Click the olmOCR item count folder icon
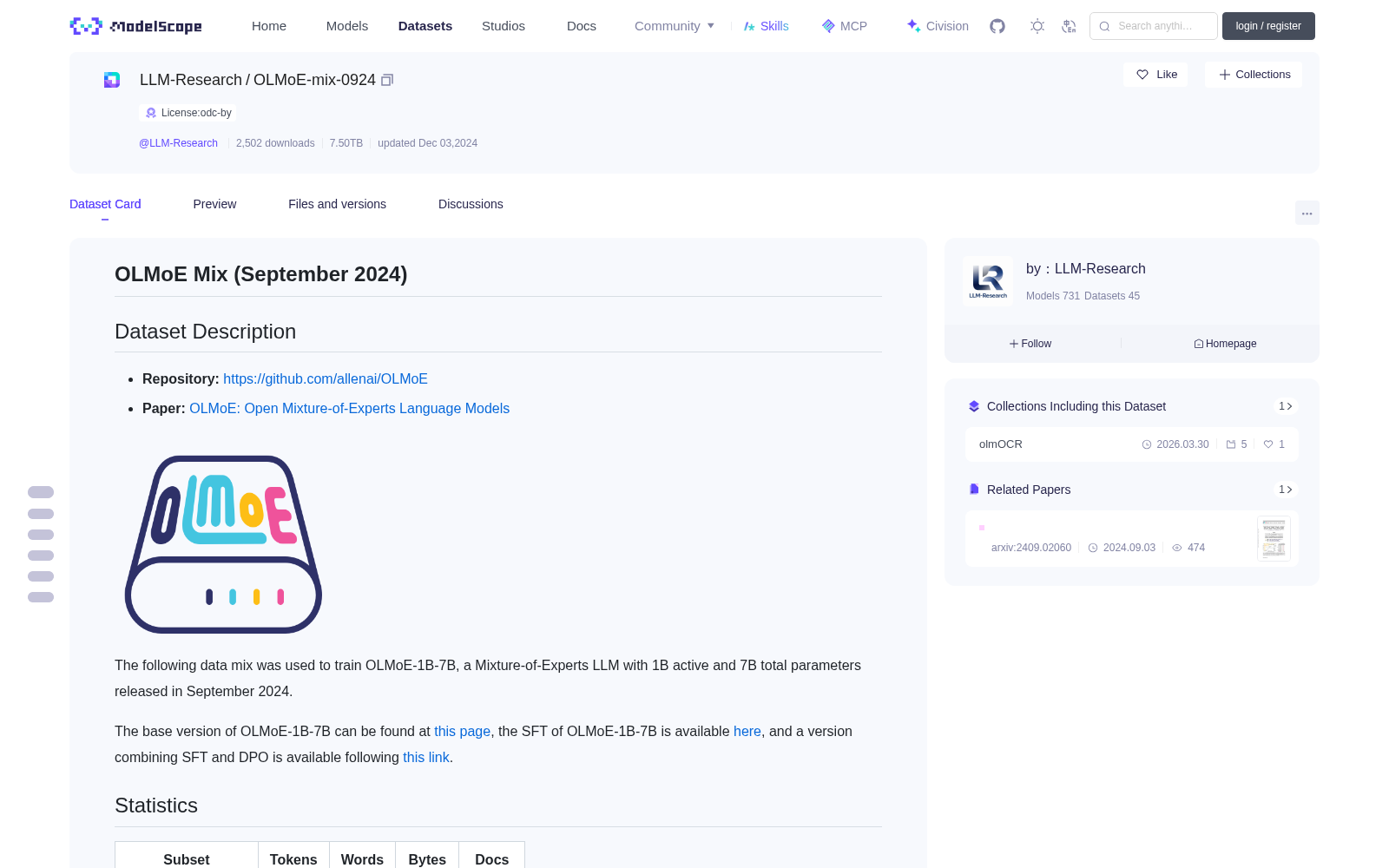This screenshot has height=868, width=1389. click(x=1231, y=444)
